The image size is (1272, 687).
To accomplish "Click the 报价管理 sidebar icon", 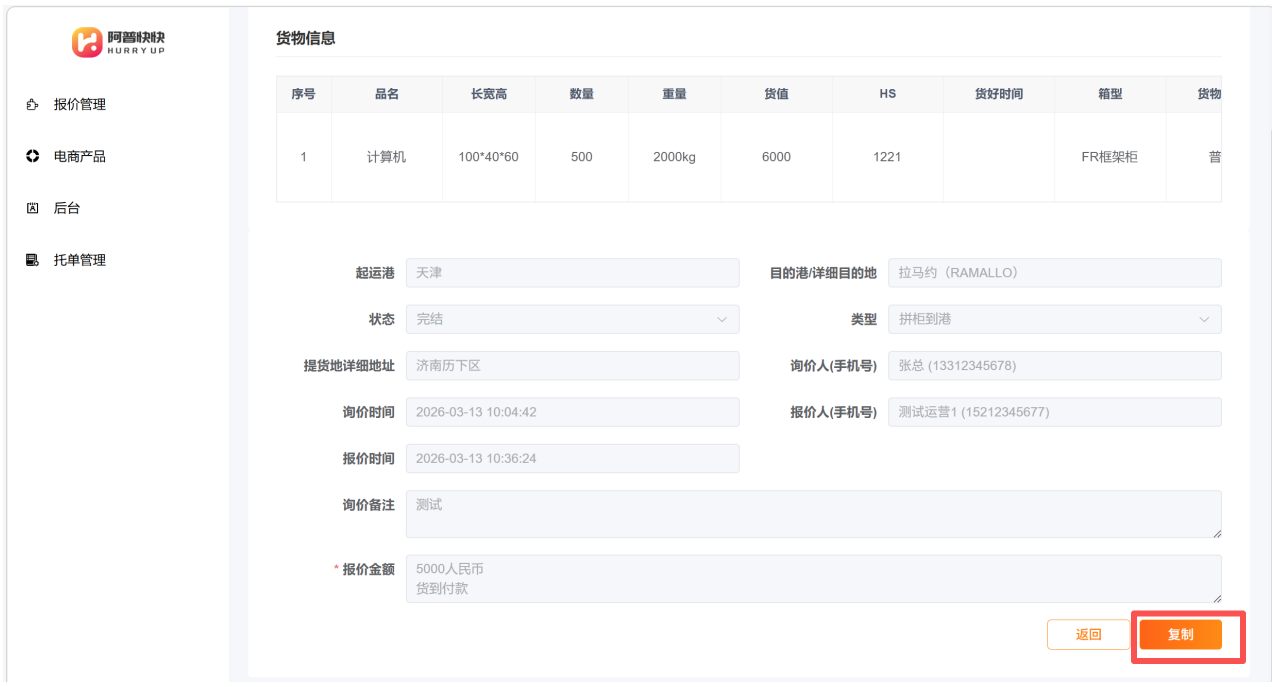I will tap(32, 105).
